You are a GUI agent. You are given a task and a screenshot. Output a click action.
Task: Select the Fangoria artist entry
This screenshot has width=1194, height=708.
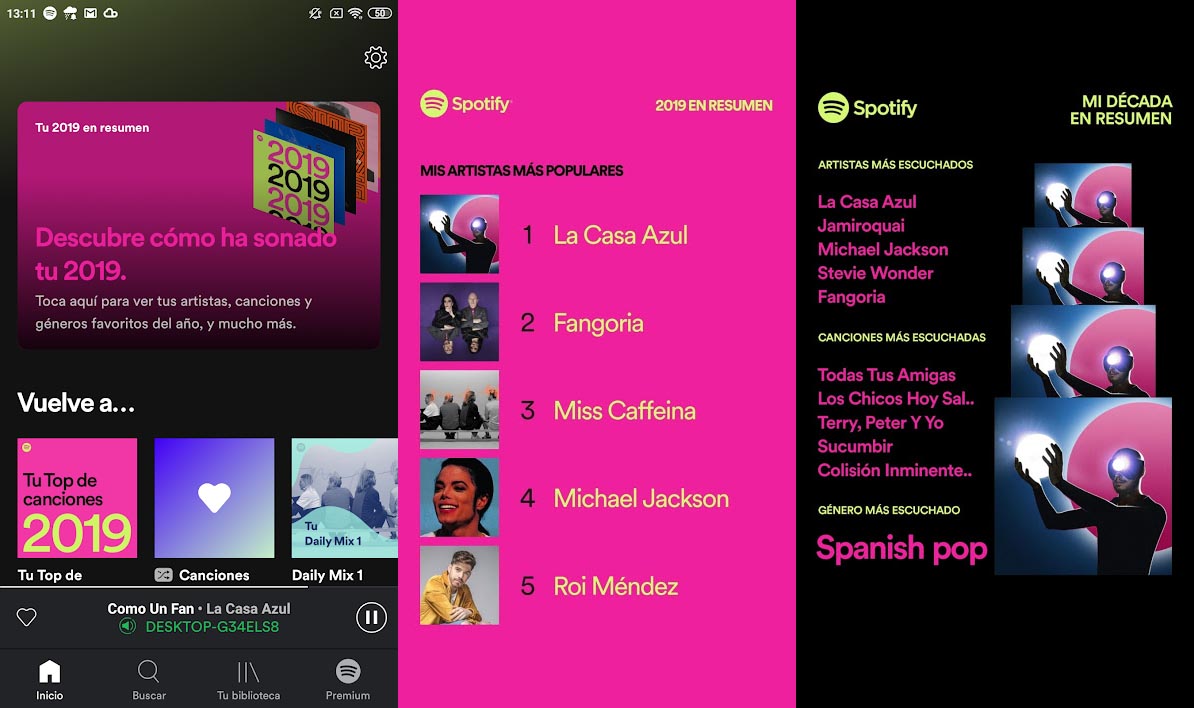tap(598, 323)
